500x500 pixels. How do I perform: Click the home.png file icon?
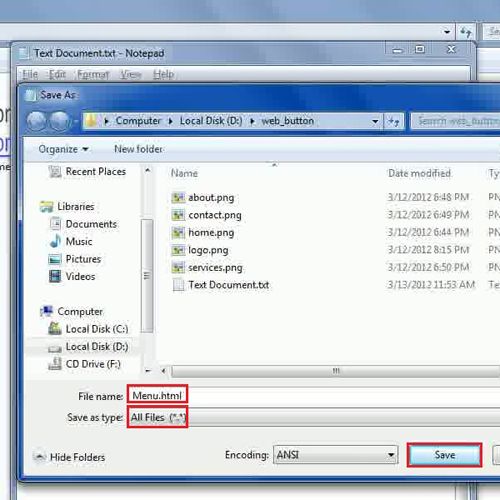178,232
